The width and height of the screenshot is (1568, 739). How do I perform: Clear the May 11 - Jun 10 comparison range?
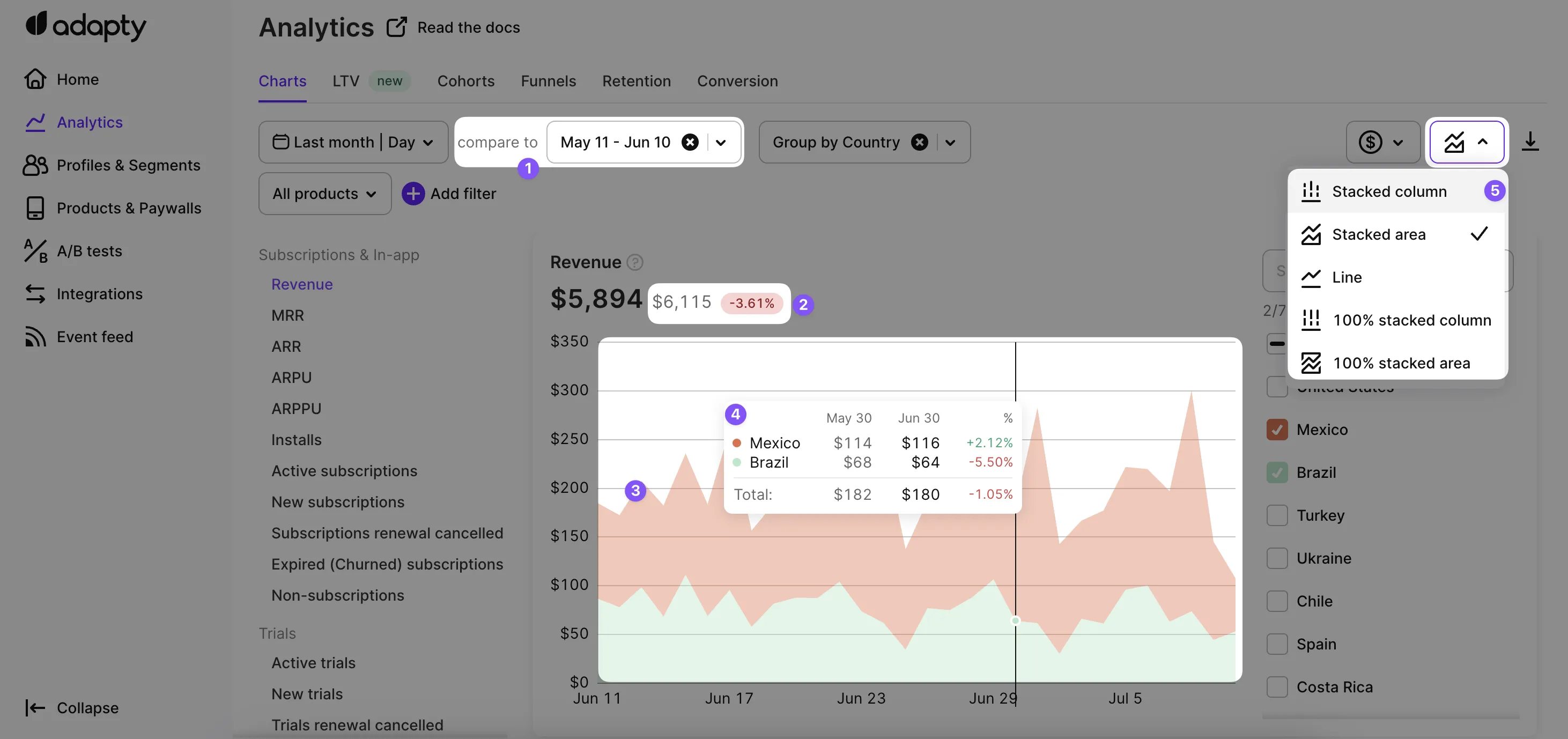[690, 142]
